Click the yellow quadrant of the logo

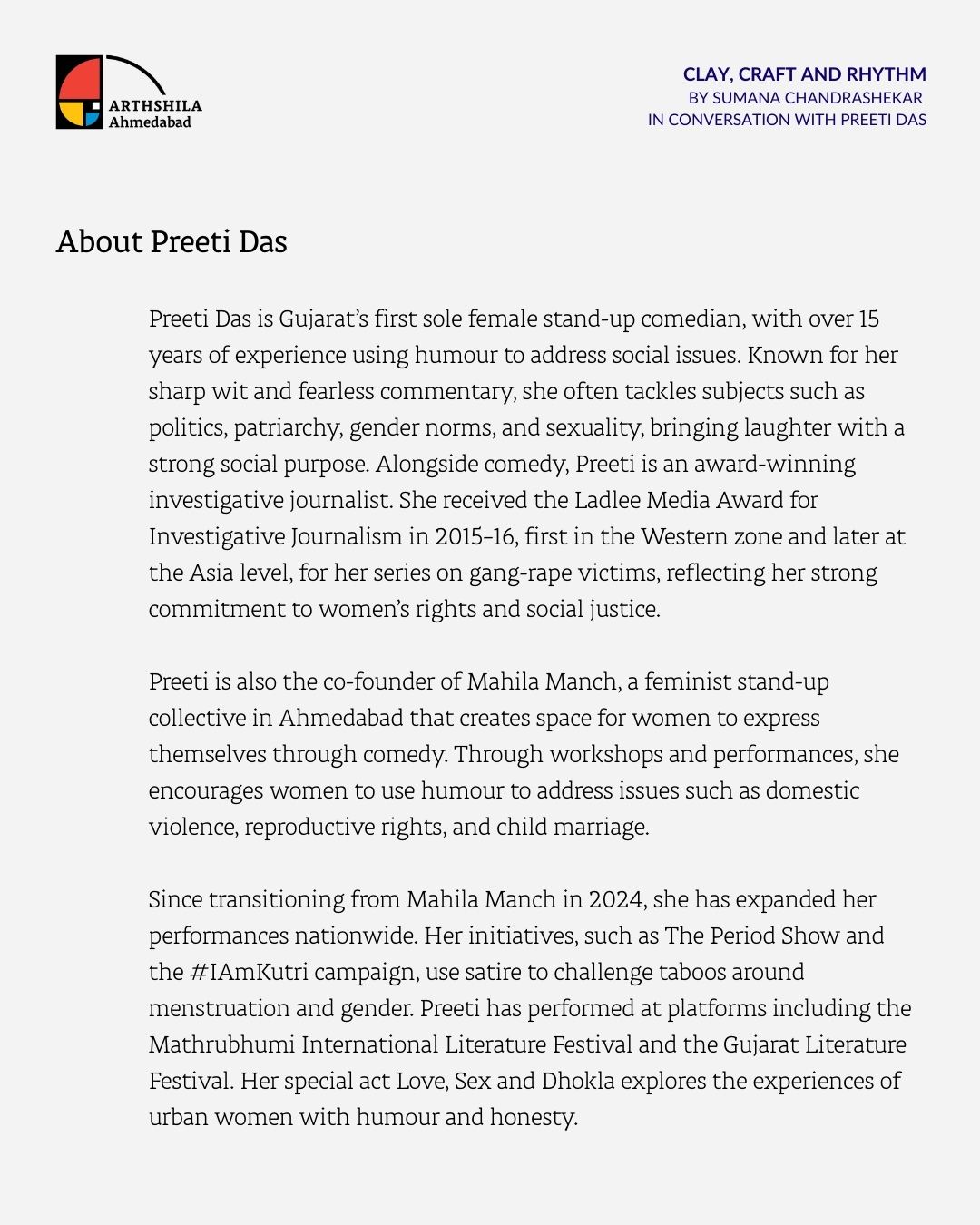(x=70, y=114)
